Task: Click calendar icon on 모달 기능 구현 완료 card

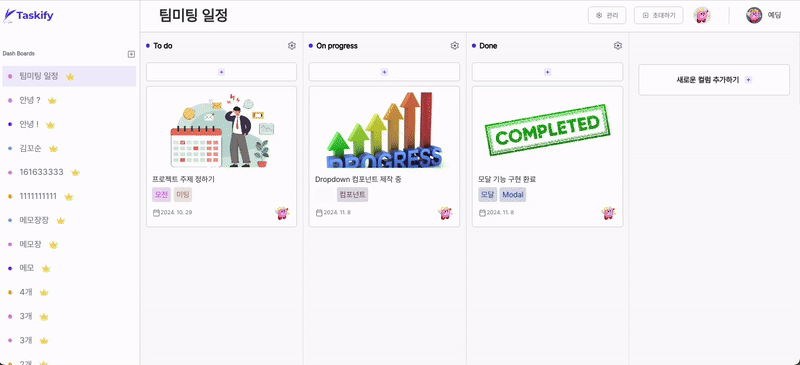Action: [482, 212]
